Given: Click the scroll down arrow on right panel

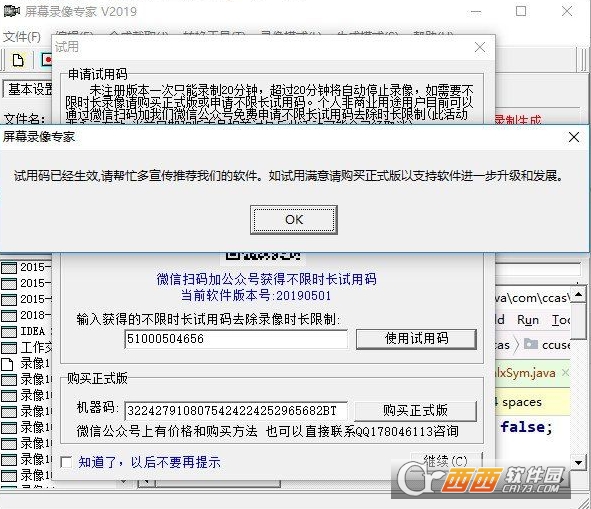Looking at the screenshot, I should tap(578, 462).
